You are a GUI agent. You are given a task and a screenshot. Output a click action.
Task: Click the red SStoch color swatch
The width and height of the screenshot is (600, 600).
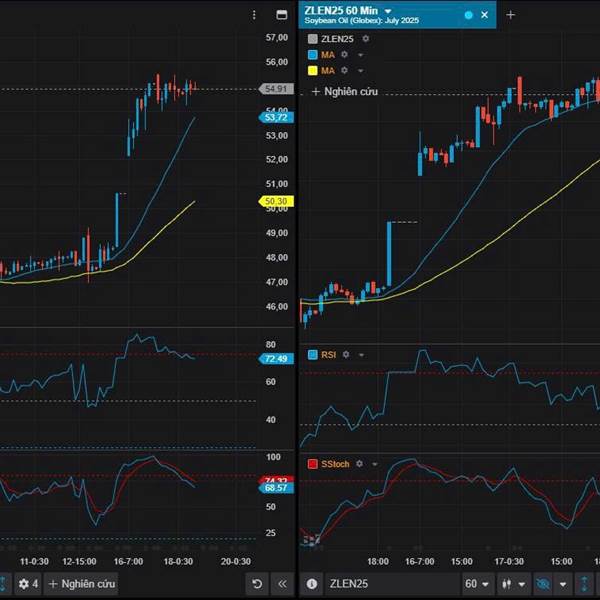[x=313, y=464]
